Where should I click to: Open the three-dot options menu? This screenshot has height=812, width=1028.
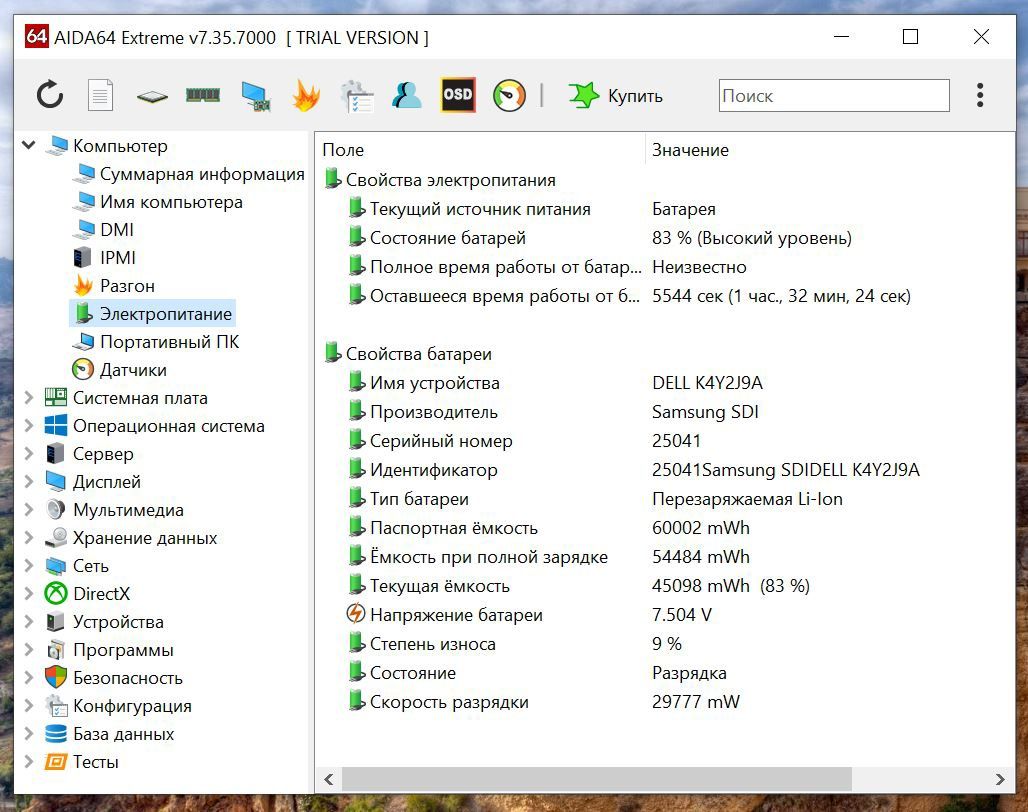click(979, 95)
